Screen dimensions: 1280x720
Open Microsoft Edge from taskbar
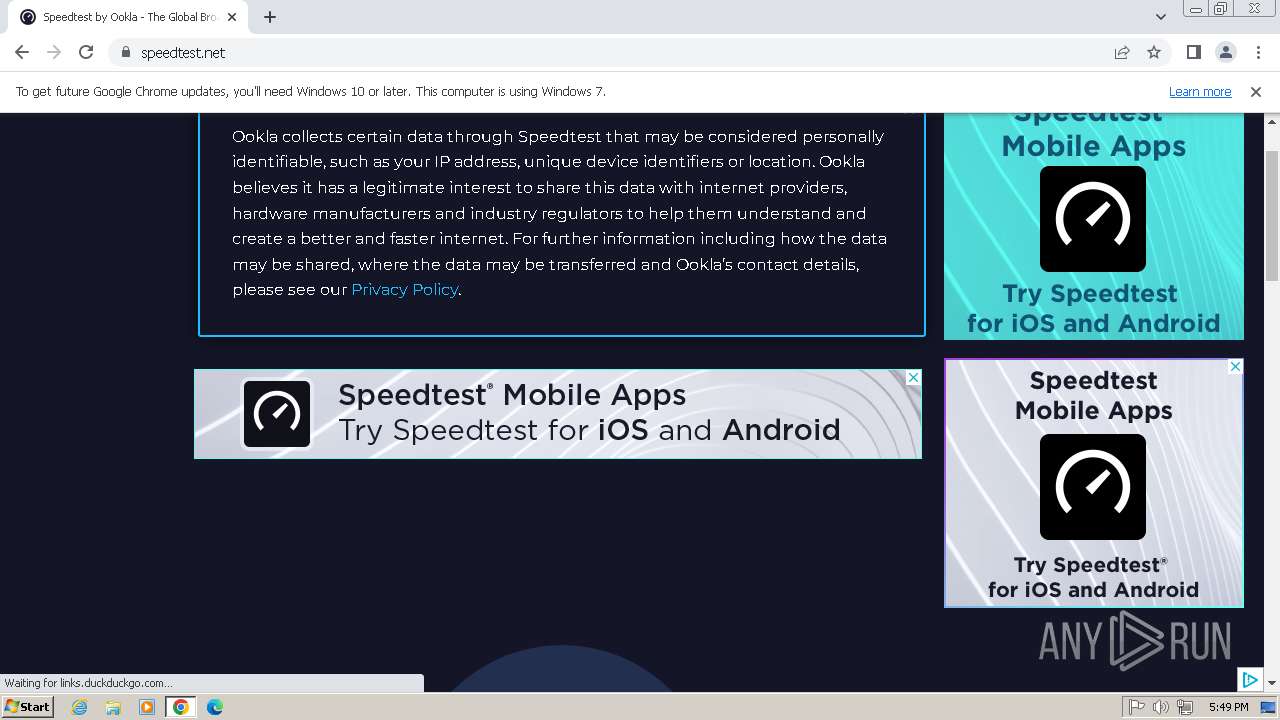click(215, 707)
